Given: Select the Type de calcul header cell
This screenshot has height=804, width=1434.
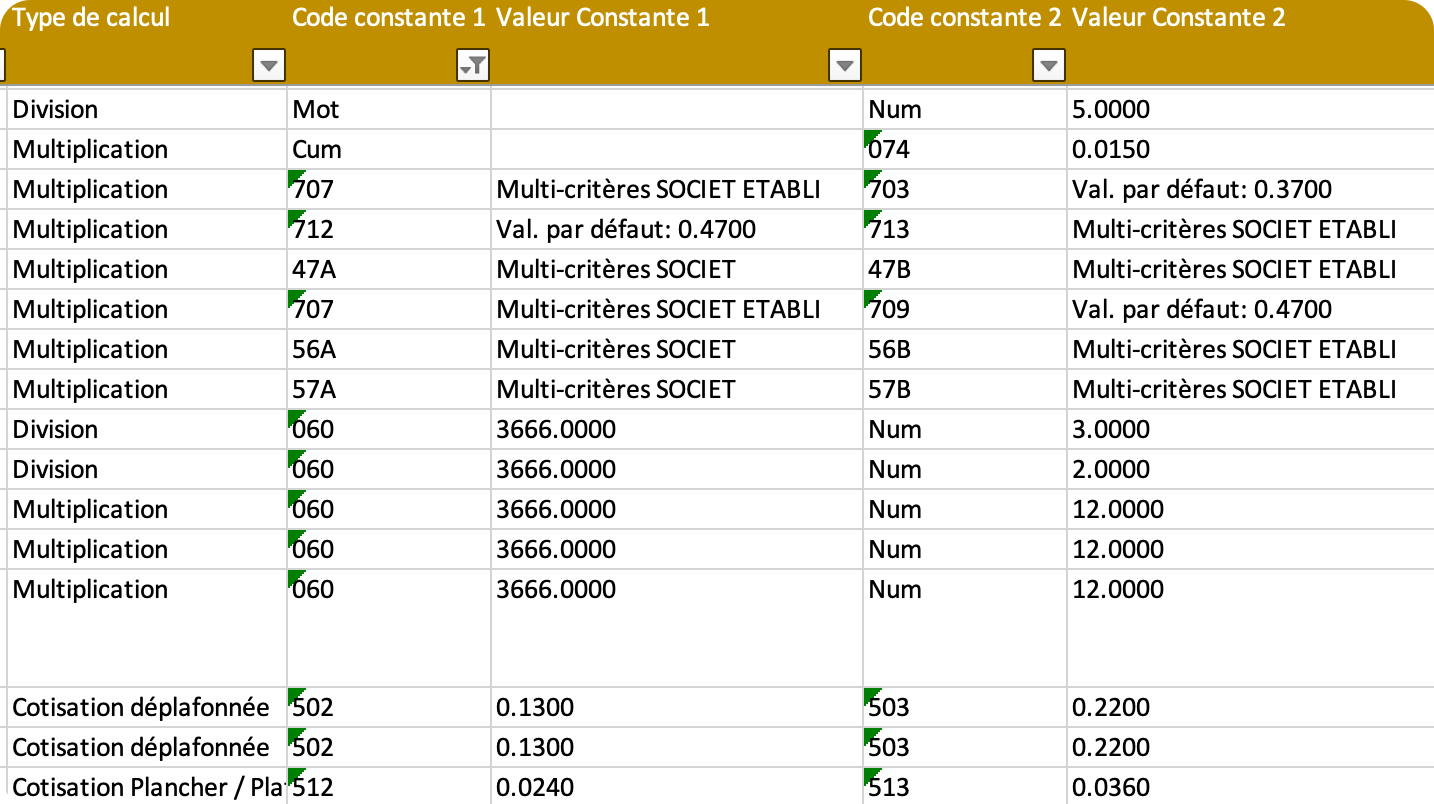Looking at the screenshot, I should click(92, 18).
